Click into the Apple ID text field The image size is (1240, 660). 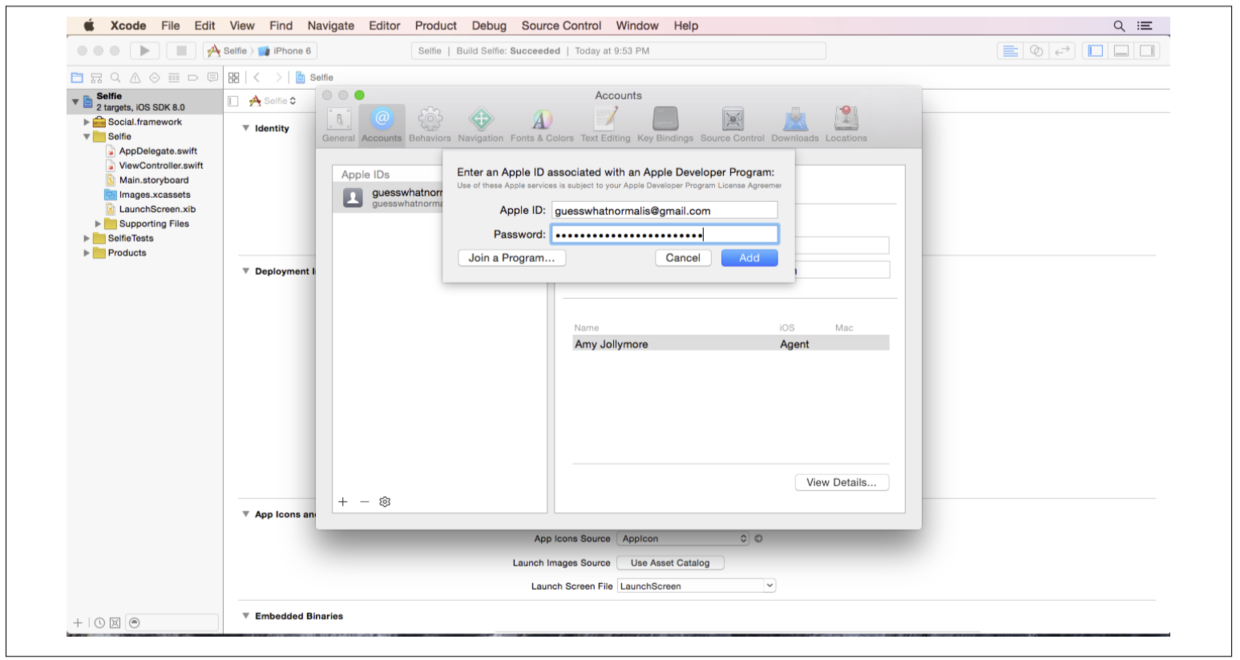point(664,211)
